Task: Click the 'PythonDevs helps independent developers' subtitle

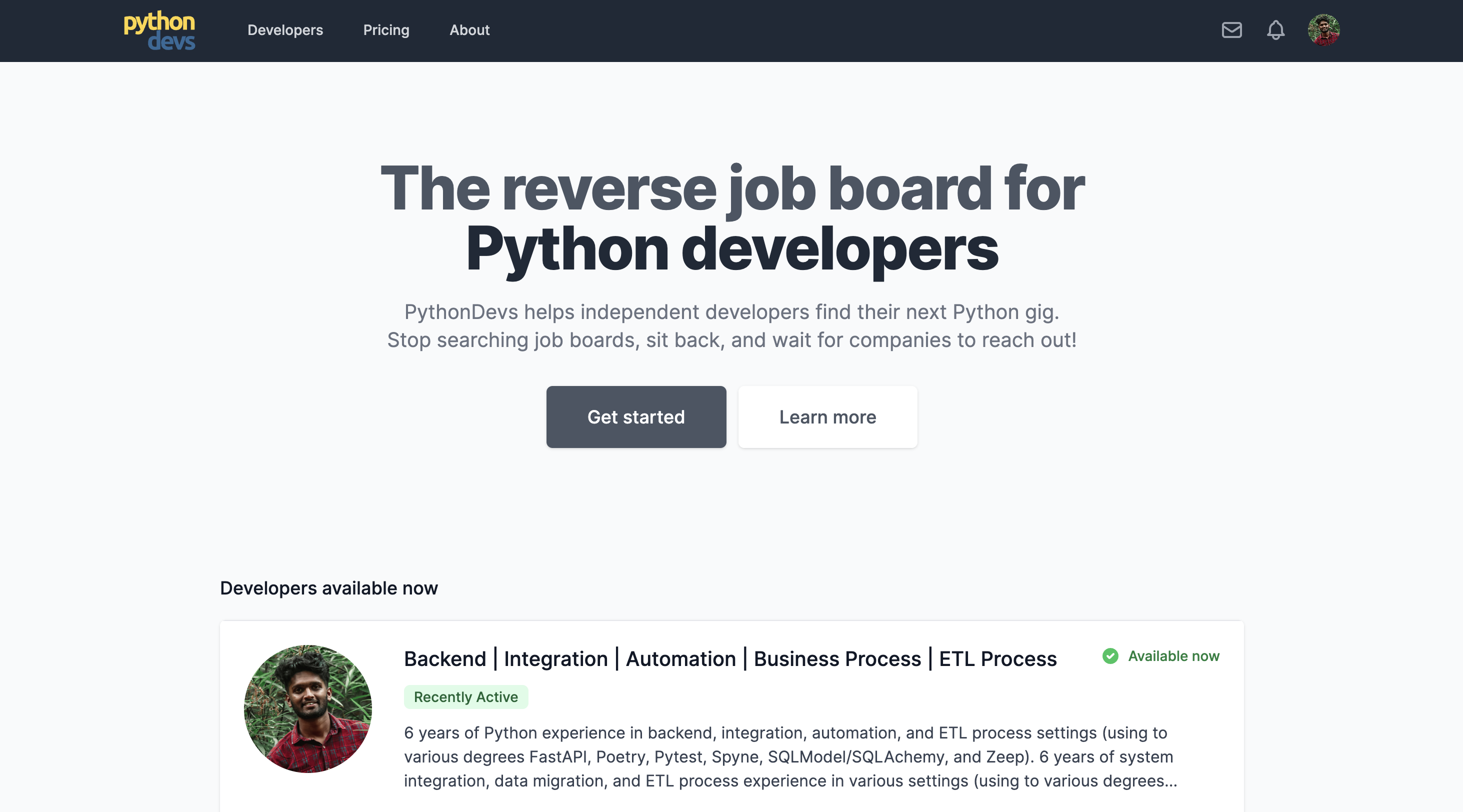Action: 731,311
